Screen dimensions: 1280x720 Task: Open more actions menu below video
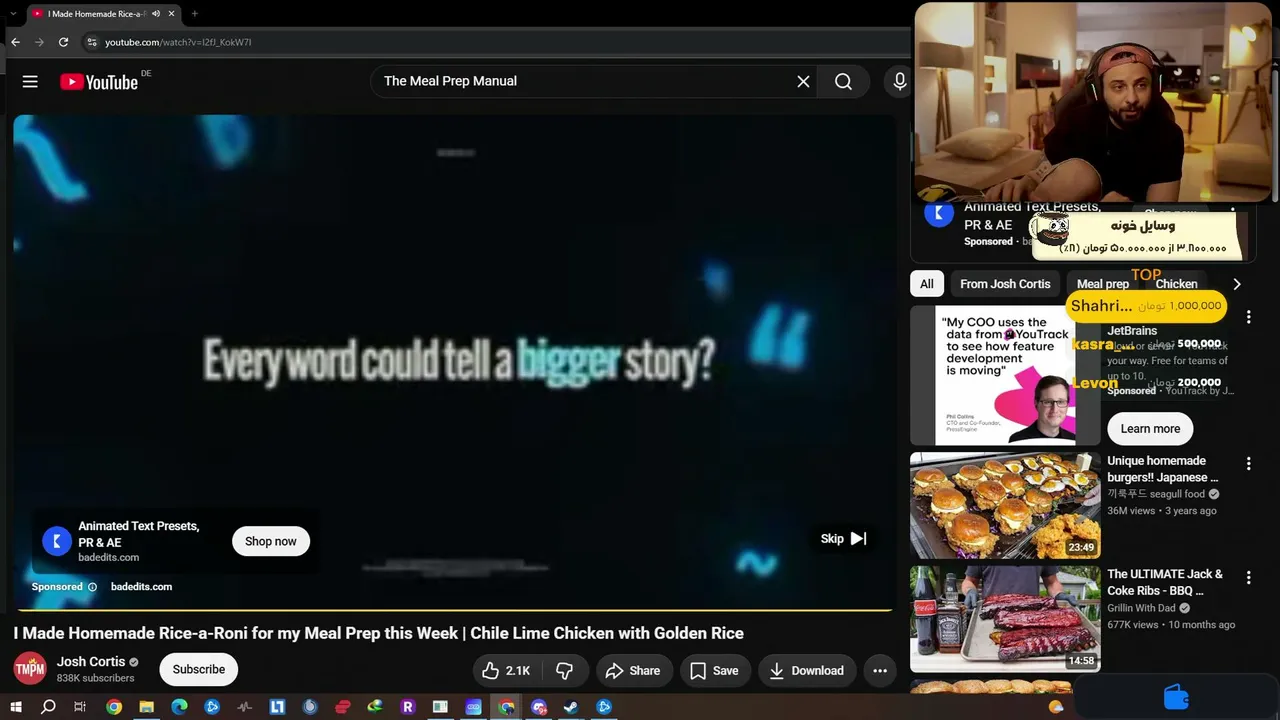(x=880, y=671)
